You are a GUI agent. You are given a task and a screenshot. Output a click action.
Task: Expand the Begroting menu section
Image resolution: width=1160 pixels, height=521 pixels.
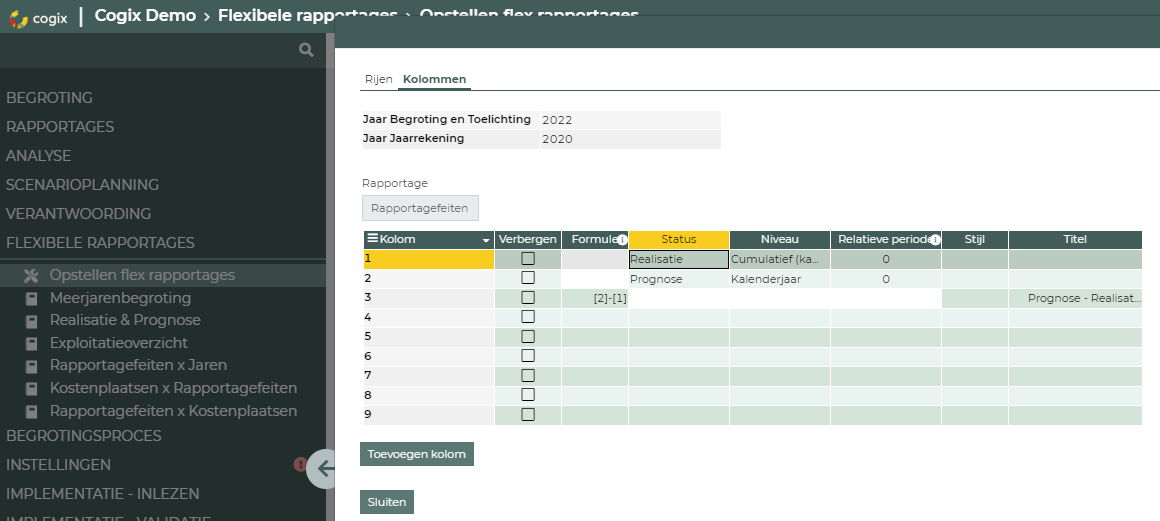pyautogui.click(x=50, y=98)
